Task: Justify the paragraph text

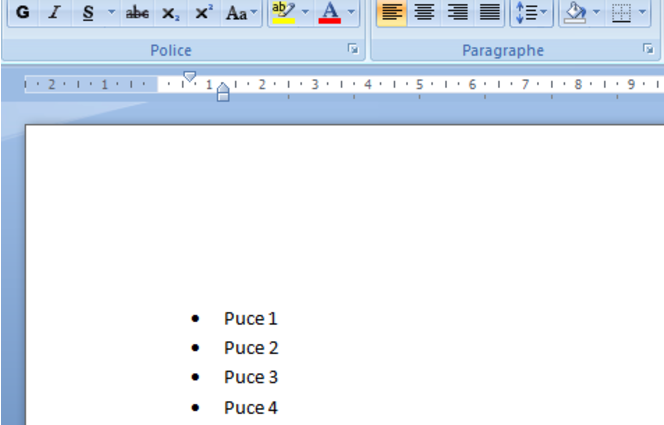Action: (x=489, y=13)
